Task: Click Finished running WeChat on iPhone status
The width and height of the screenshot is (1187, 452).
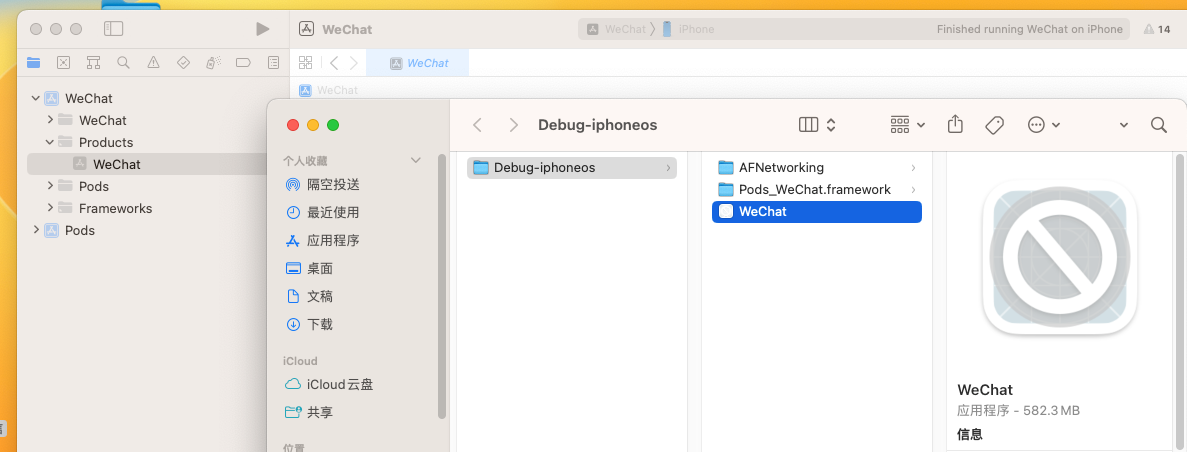Action: pos(1030,30)
